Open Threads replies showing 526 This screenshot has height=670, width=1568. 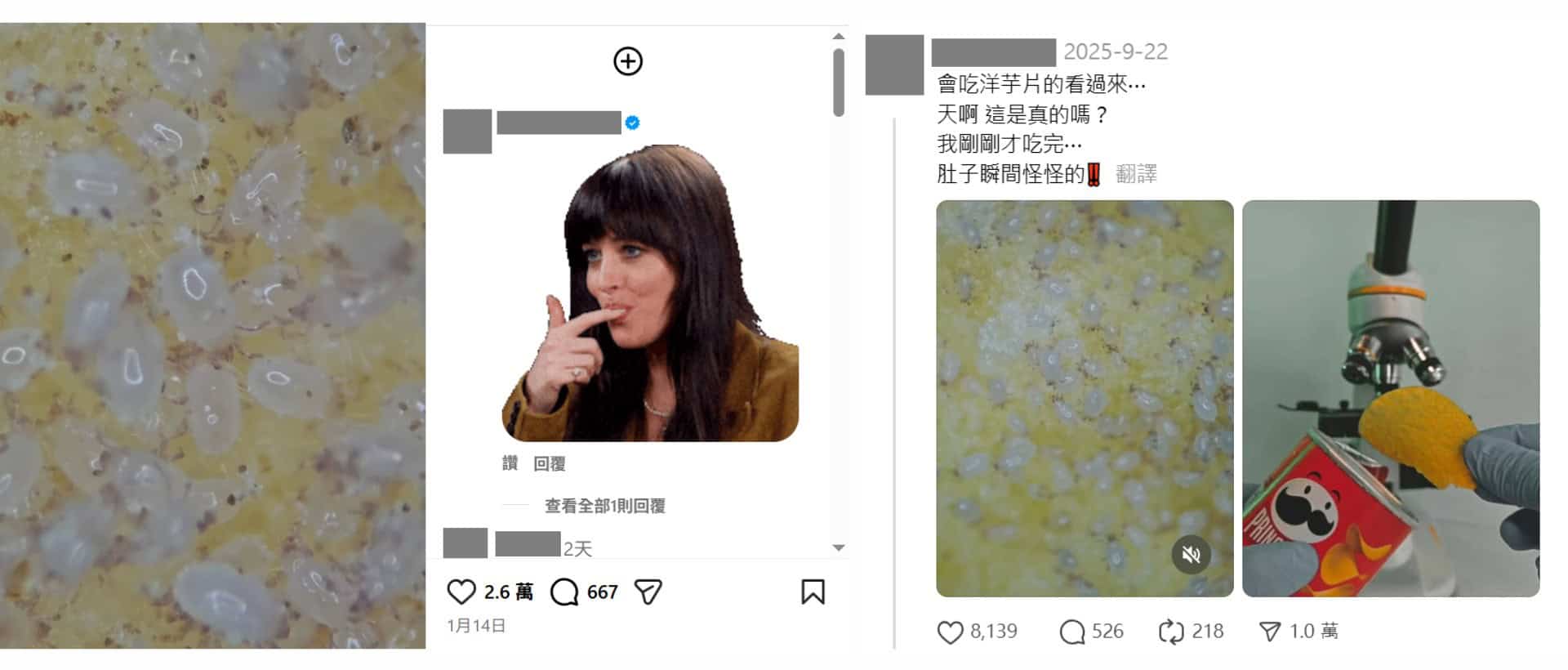1071,632
